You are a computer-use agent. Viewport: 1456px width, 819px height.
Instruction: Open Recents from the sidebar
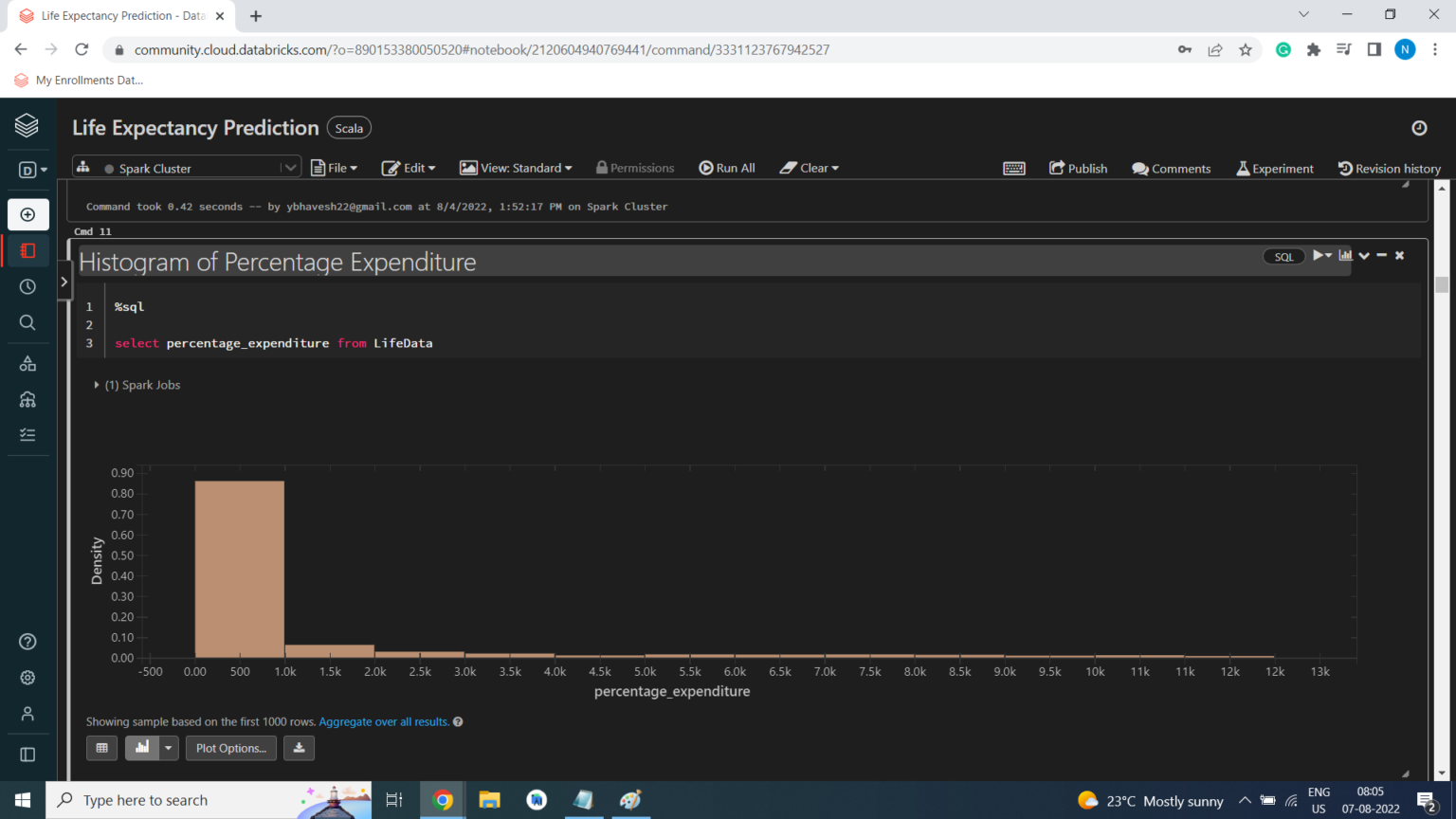click(27, 286)
